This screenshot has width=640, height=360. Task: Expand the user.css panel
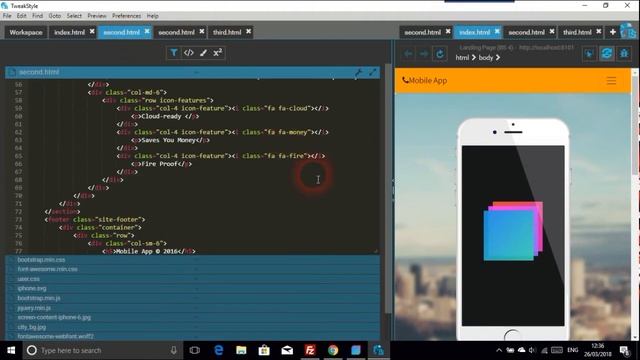(193, 279)
